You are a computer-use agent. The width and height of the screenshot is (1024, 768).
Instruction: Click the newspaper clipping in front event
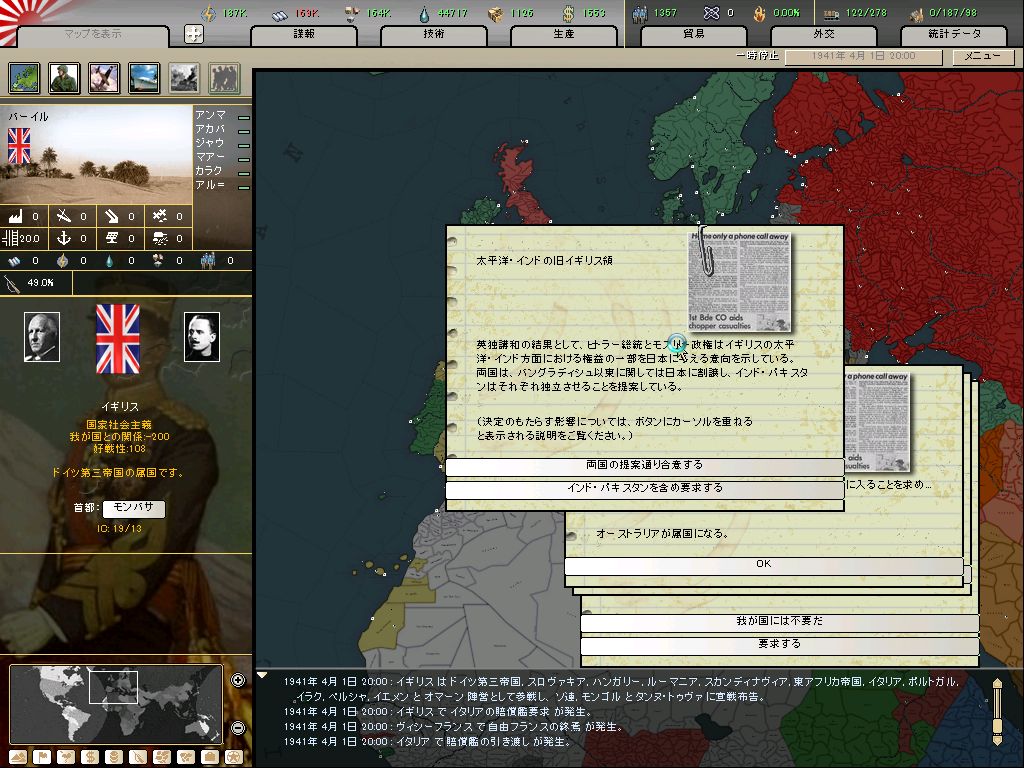739,281
